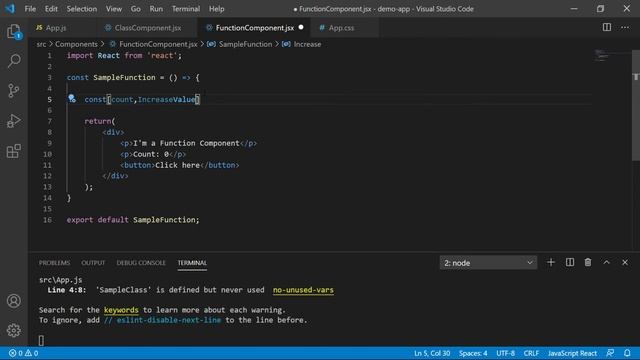Click the lightbulb code action on line 5

[72, 99]
